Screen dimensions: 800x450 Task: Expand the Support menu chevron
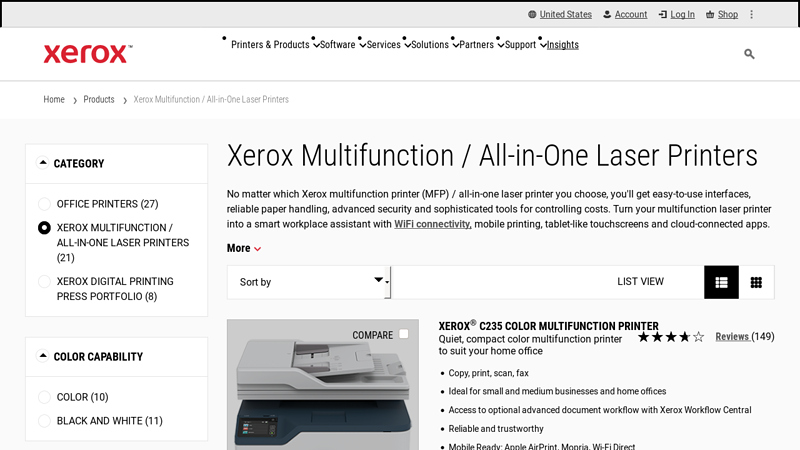(x=542, y=45)
